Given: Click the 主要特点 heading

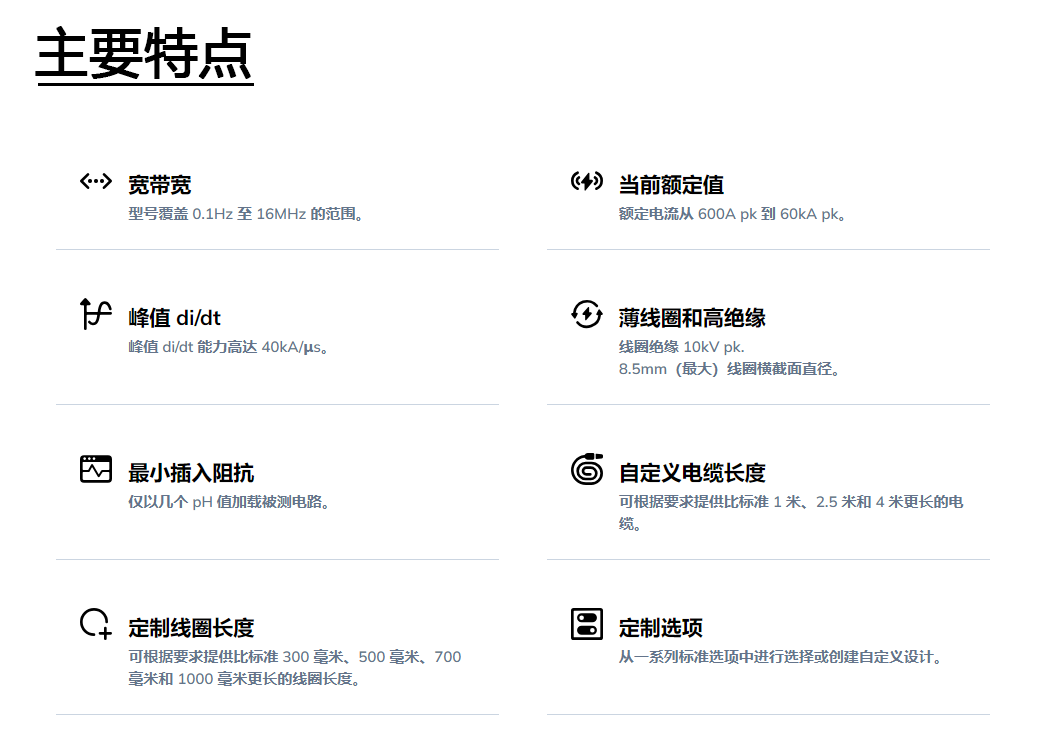Looking at the screenshot, I should 144,55.
